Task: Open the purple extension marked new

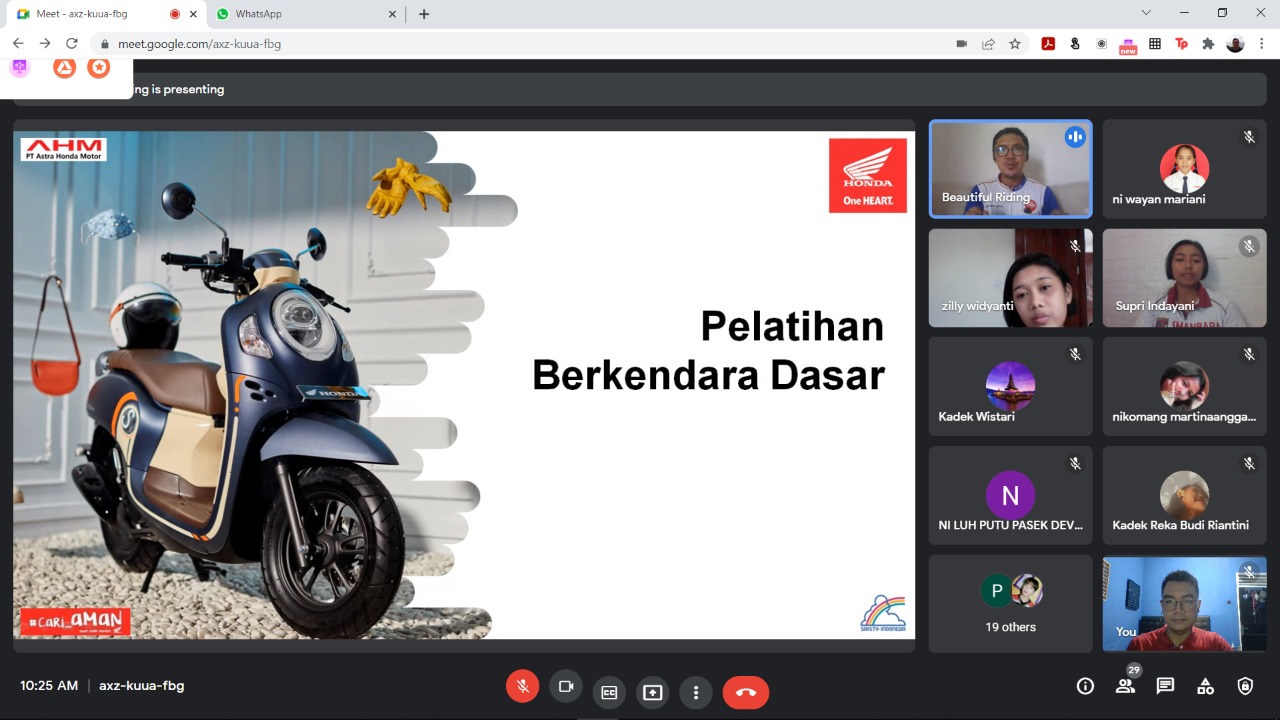Action: tap(1128, 45)
